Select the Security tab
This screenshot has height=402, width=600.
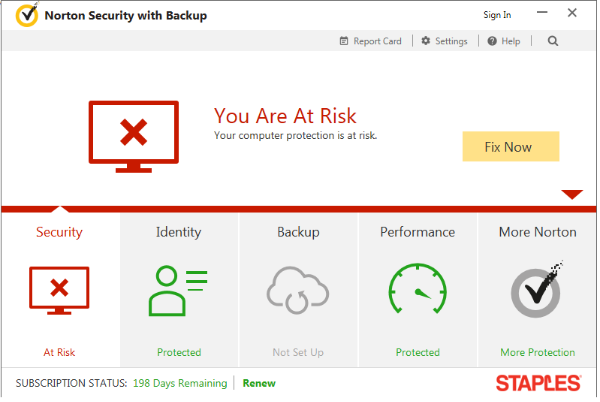[x=59, y=232]
